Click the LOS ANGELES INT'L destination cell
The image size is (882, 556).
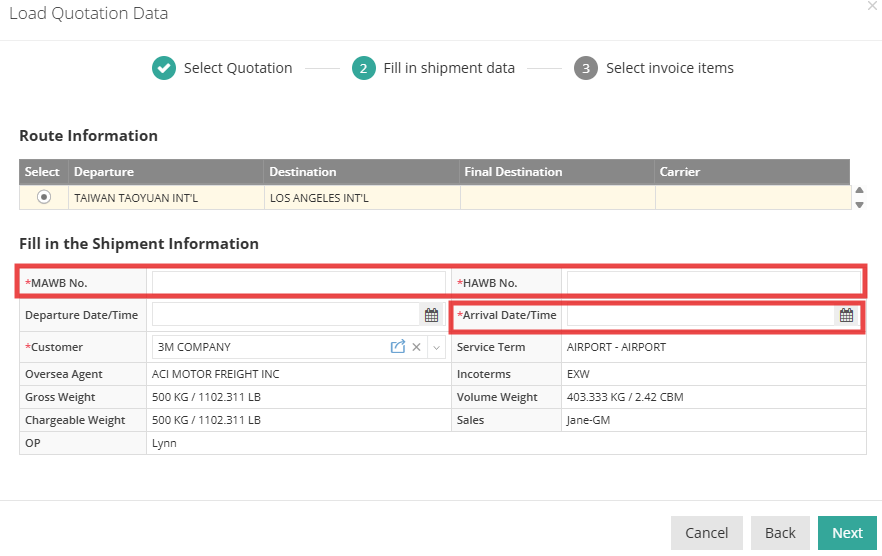(361, 198)
